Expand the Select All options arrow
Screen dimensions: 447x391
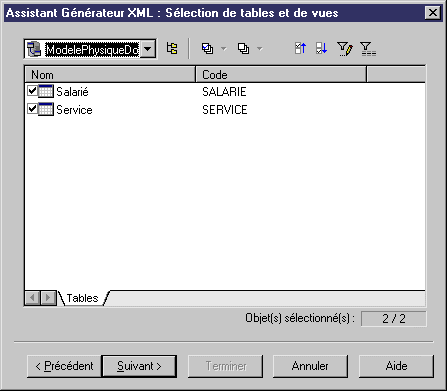(224, 49)
